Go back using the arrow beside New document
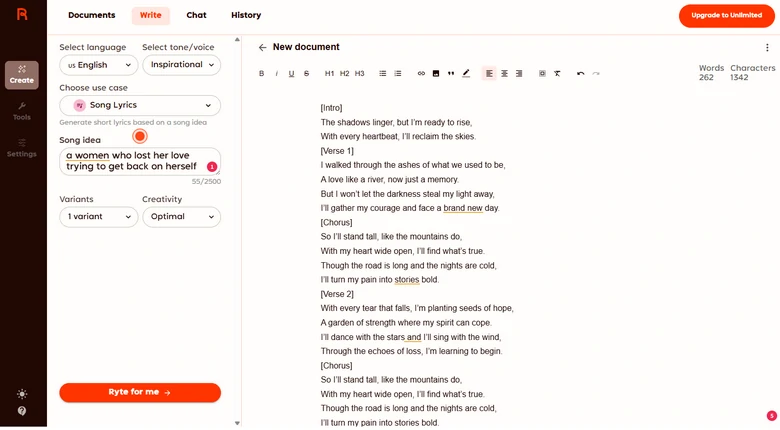This screenshot has height=430, width=780. (263, 47)
